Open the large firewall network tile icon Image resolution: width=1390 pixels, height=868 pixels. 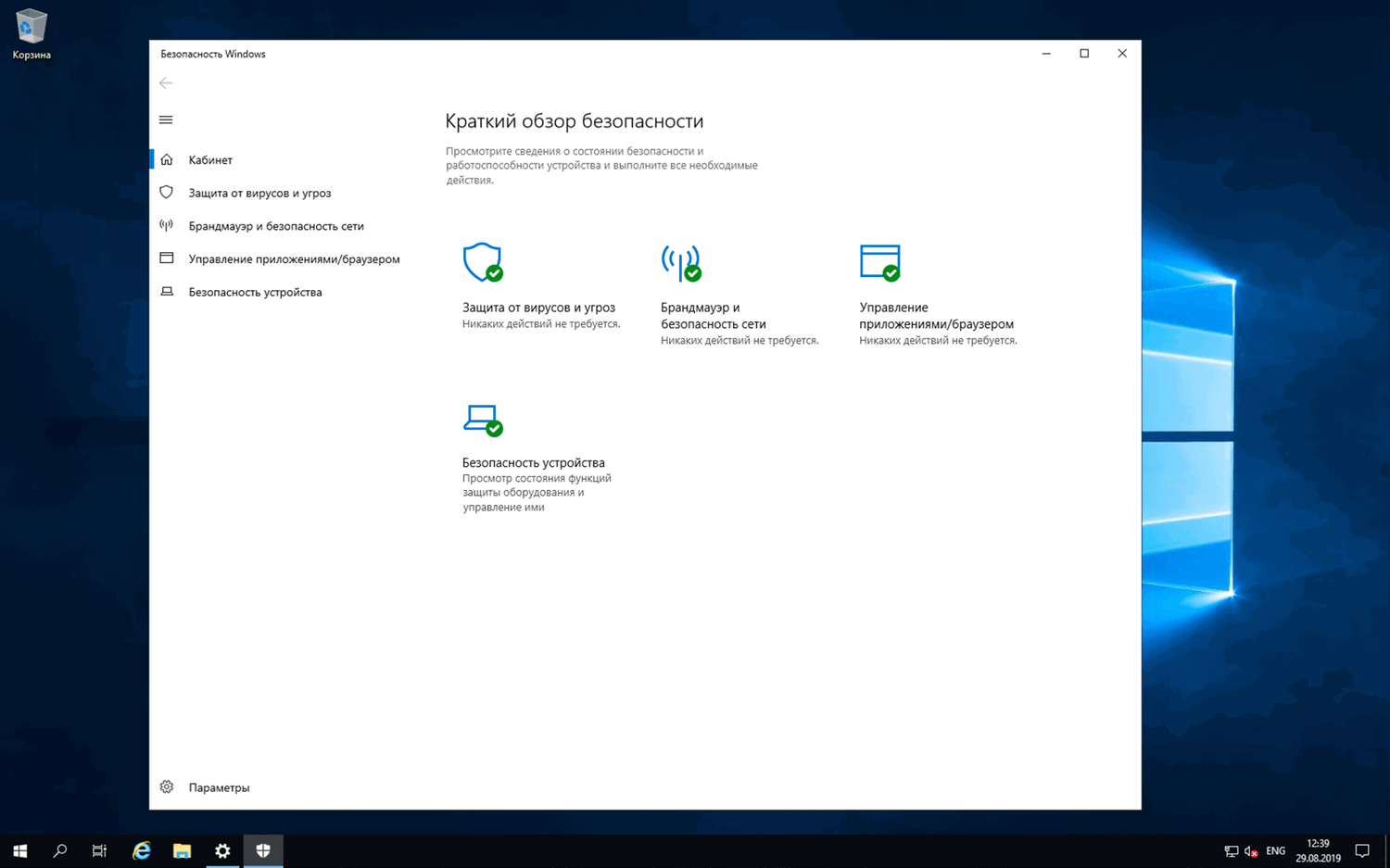tap(681, 262)
